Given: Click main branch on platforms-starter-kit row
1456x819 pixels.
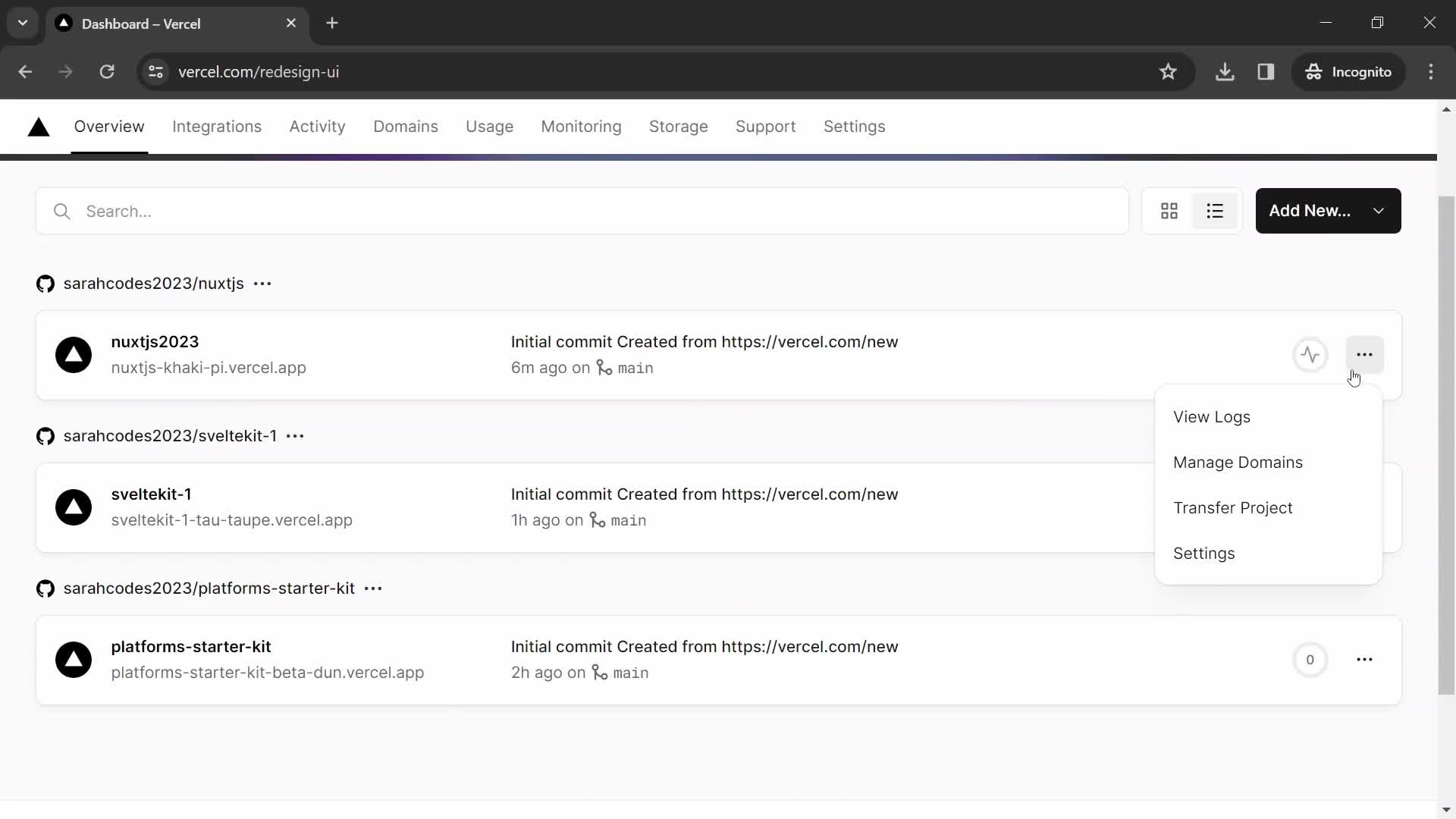Looking at the screenshot, I should (630, 673).
